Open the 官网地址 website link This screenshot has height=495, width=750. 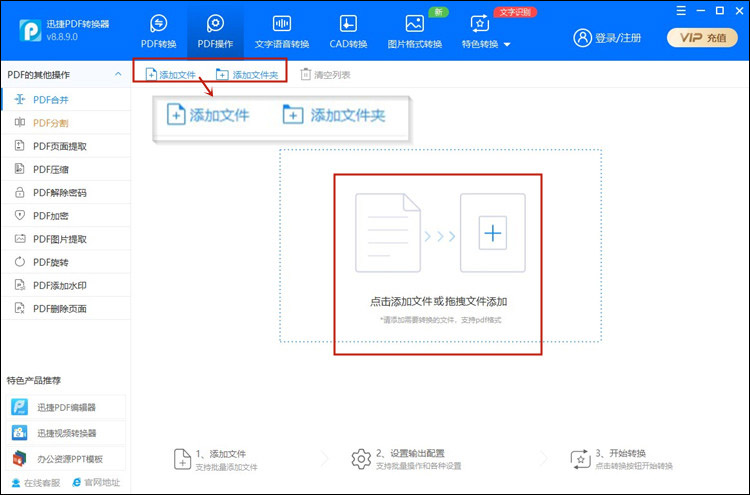tap(96, 483)
